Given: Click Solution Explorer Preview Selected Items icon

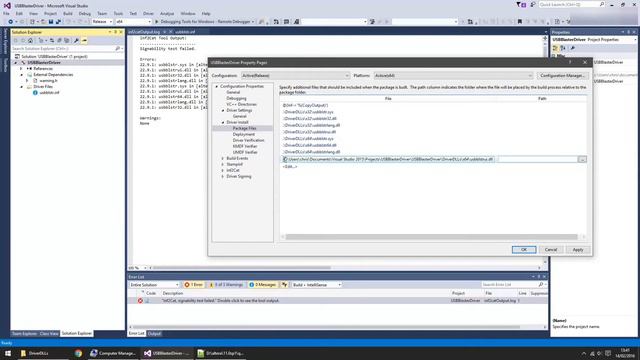Looking at the screenshot, I should click(x=84, y=40).
